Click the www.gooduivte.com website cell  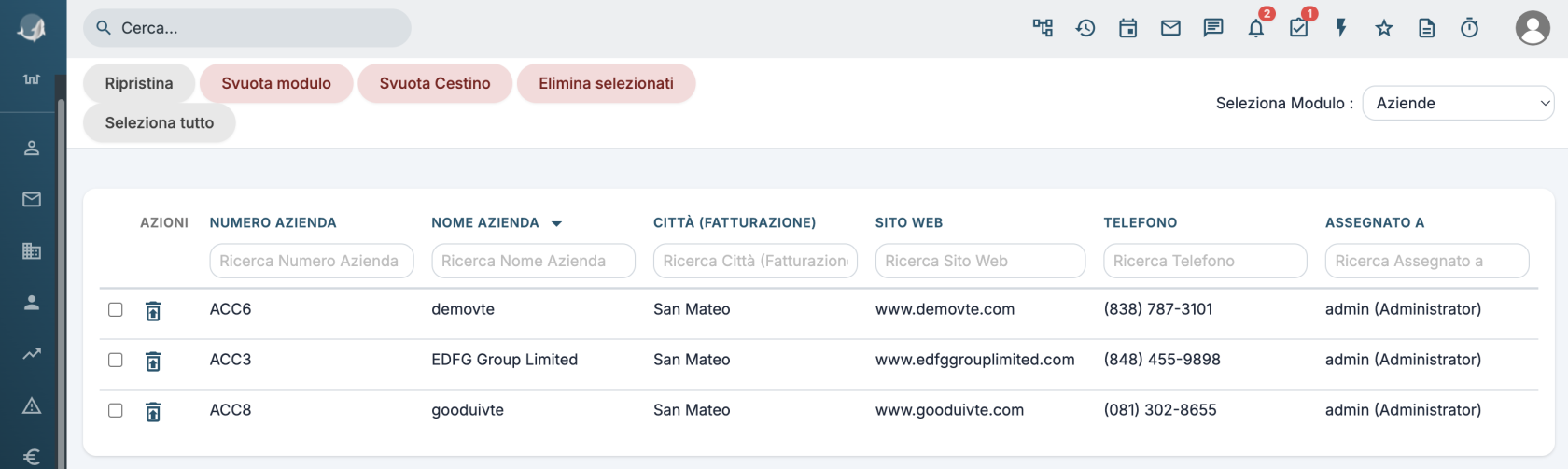(949, 410)
